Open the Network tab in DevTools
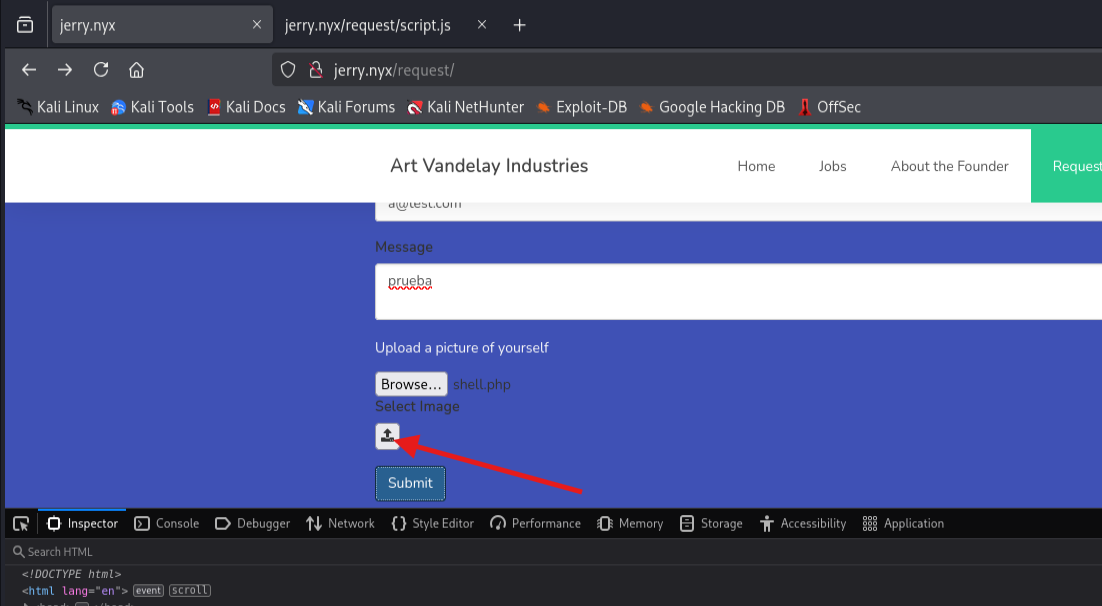 [340, 523]
